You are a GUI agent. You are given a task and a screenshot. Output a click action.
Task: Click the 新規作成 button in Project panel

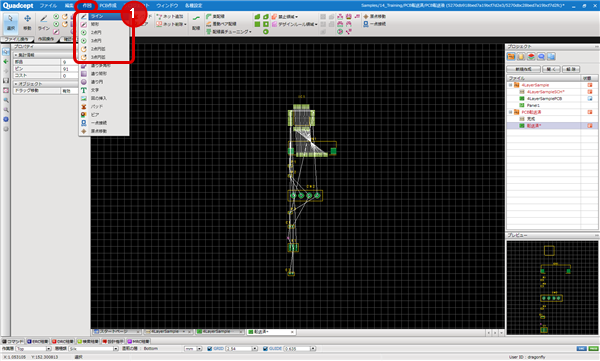[x=523, y=69]
